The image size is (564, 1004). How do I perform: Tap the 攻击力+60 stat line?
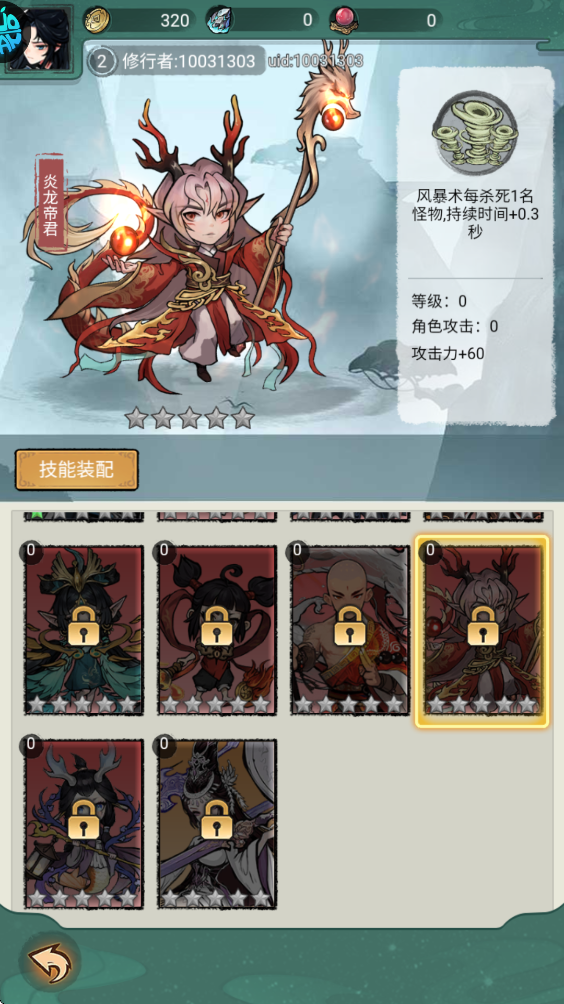point(448,353)
